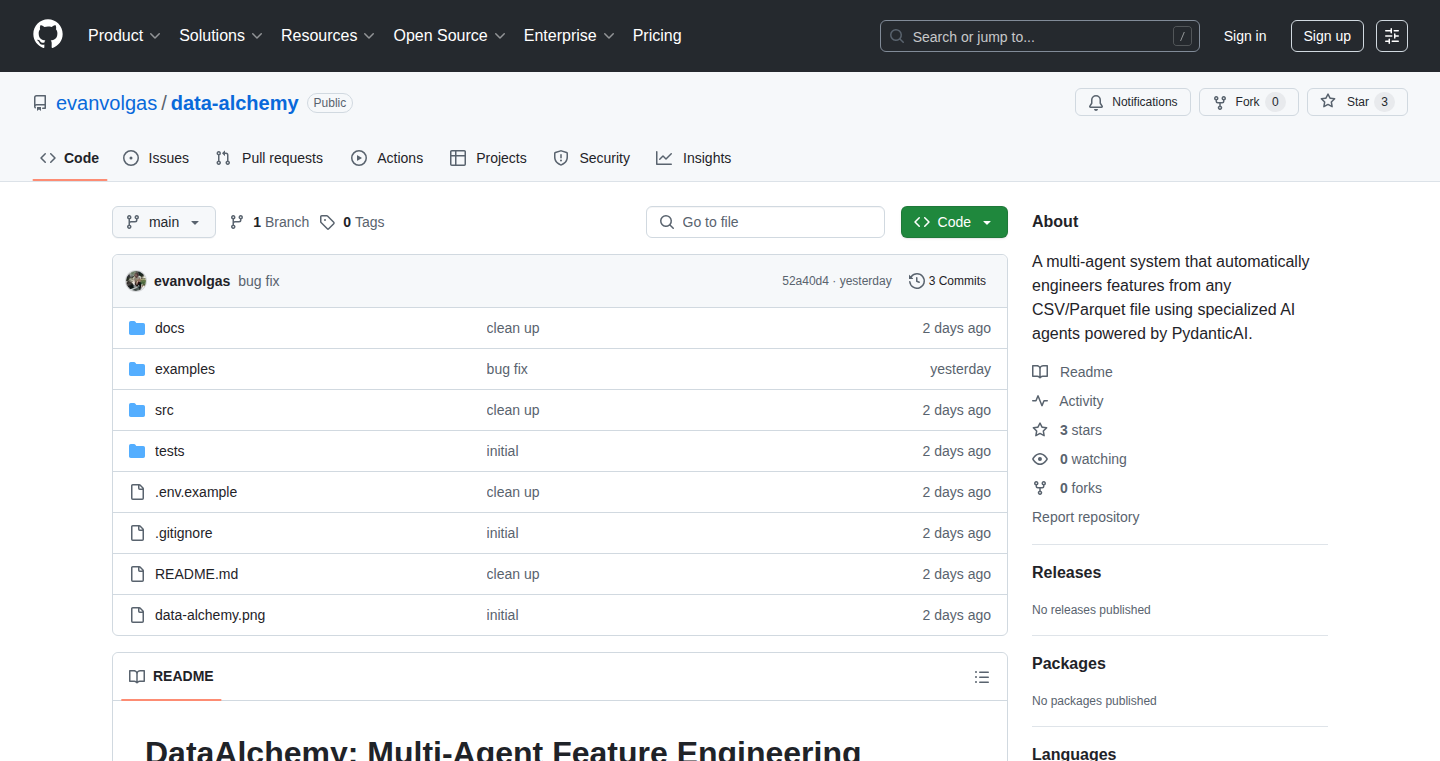
Task: Click the star icon beside 3 stars
Action: (x=1040, y=430)
